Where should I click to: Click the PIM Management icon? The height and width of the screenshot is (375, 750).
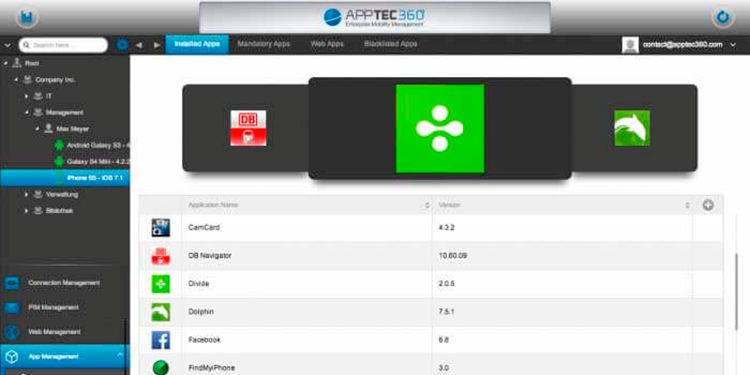[11, 308]
